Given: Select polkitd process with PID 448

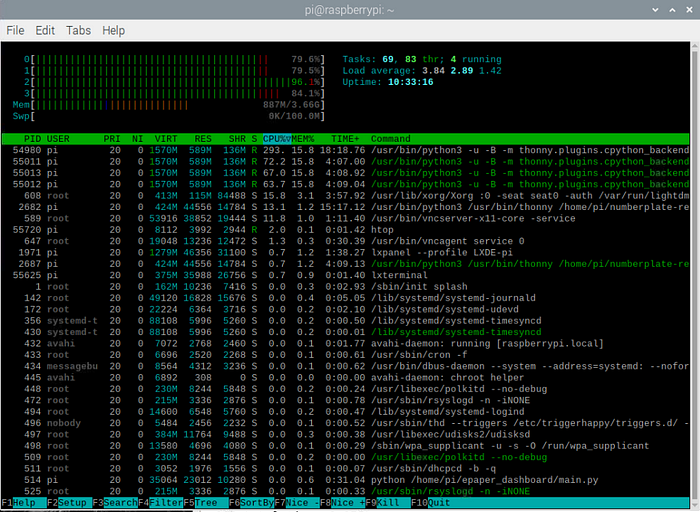Looking at the screenshot, I should pos(346,389).
